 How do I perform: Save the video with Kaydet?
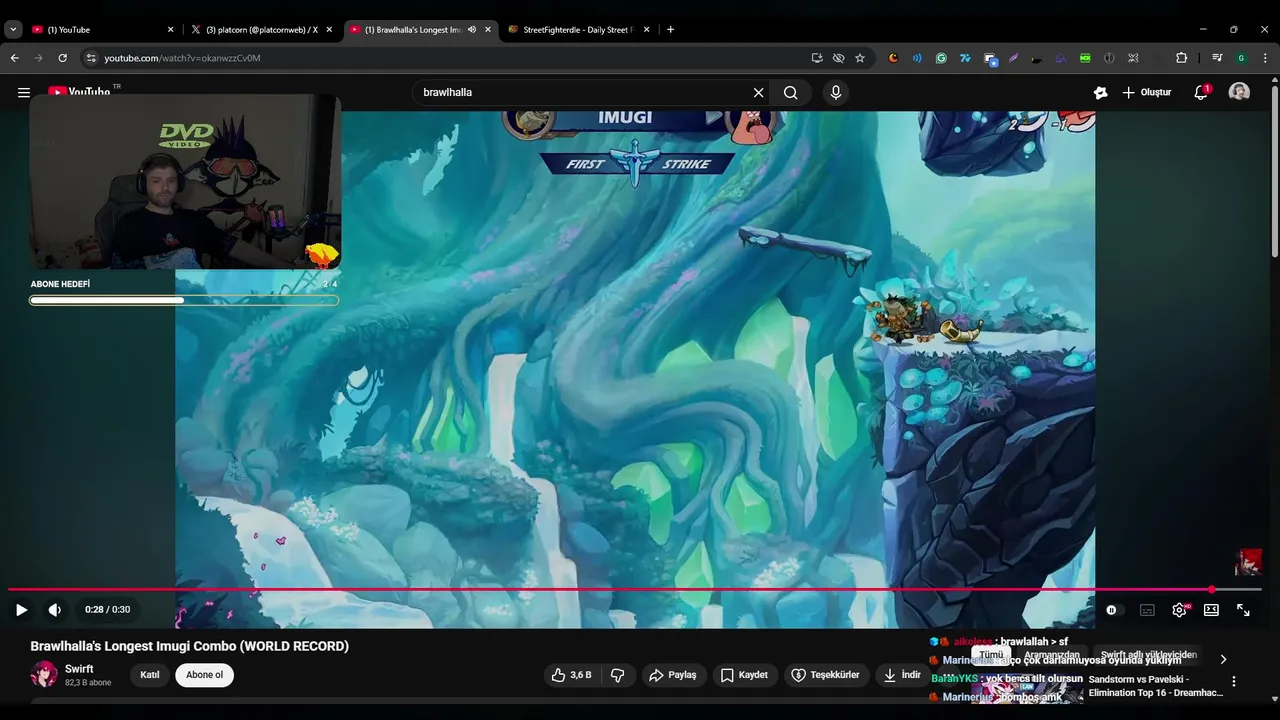click(745, 675)
